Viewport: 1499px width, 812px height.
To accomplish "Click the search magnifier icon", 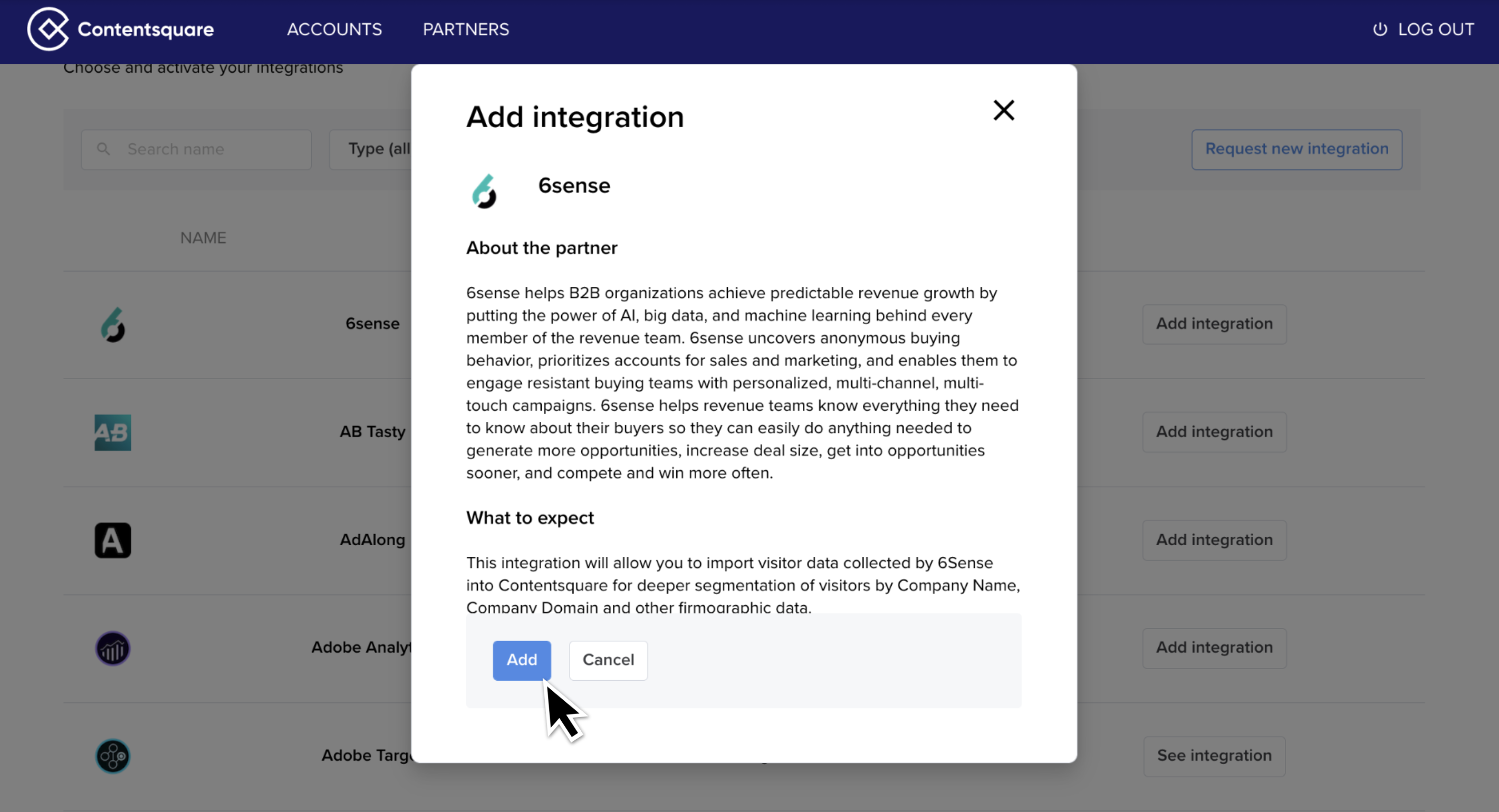I will 103,150.
